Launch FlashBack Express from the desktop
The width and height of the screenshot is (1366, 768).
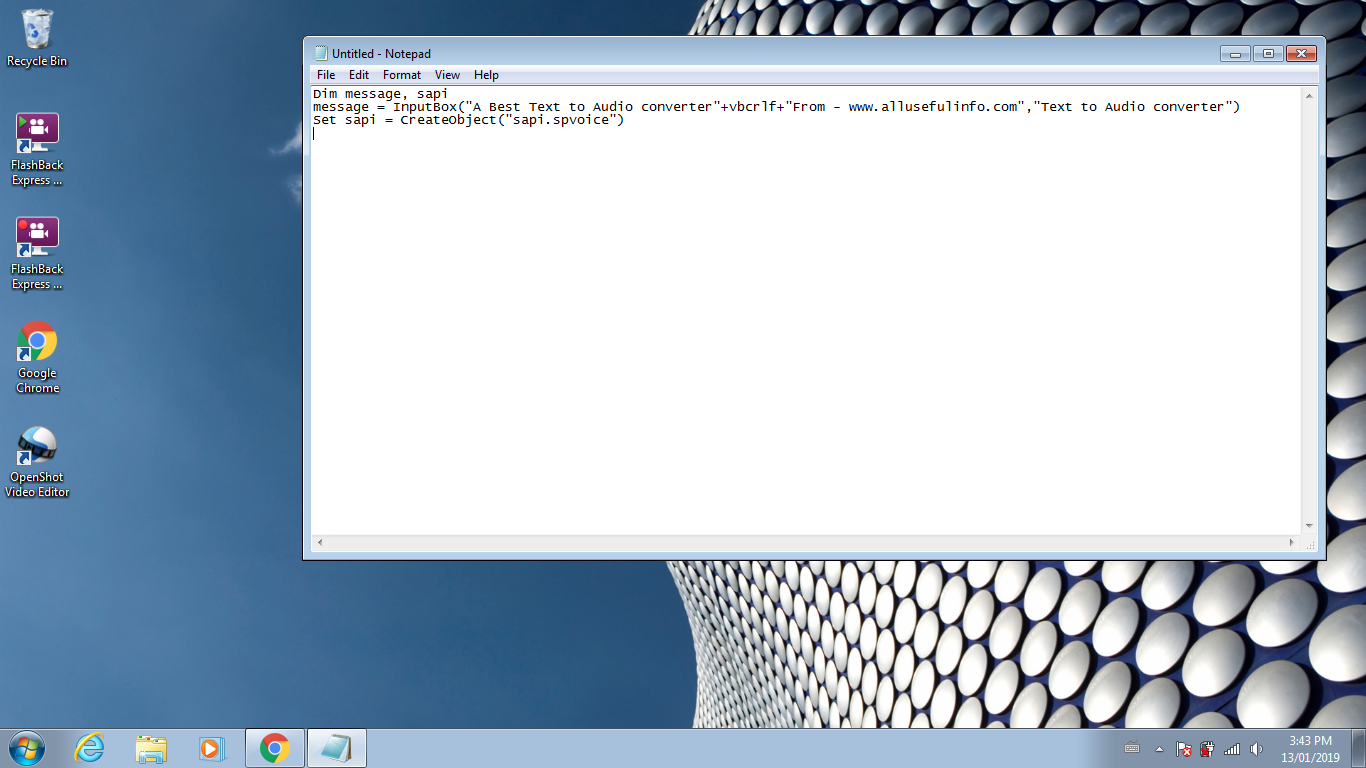pos(37,130)
